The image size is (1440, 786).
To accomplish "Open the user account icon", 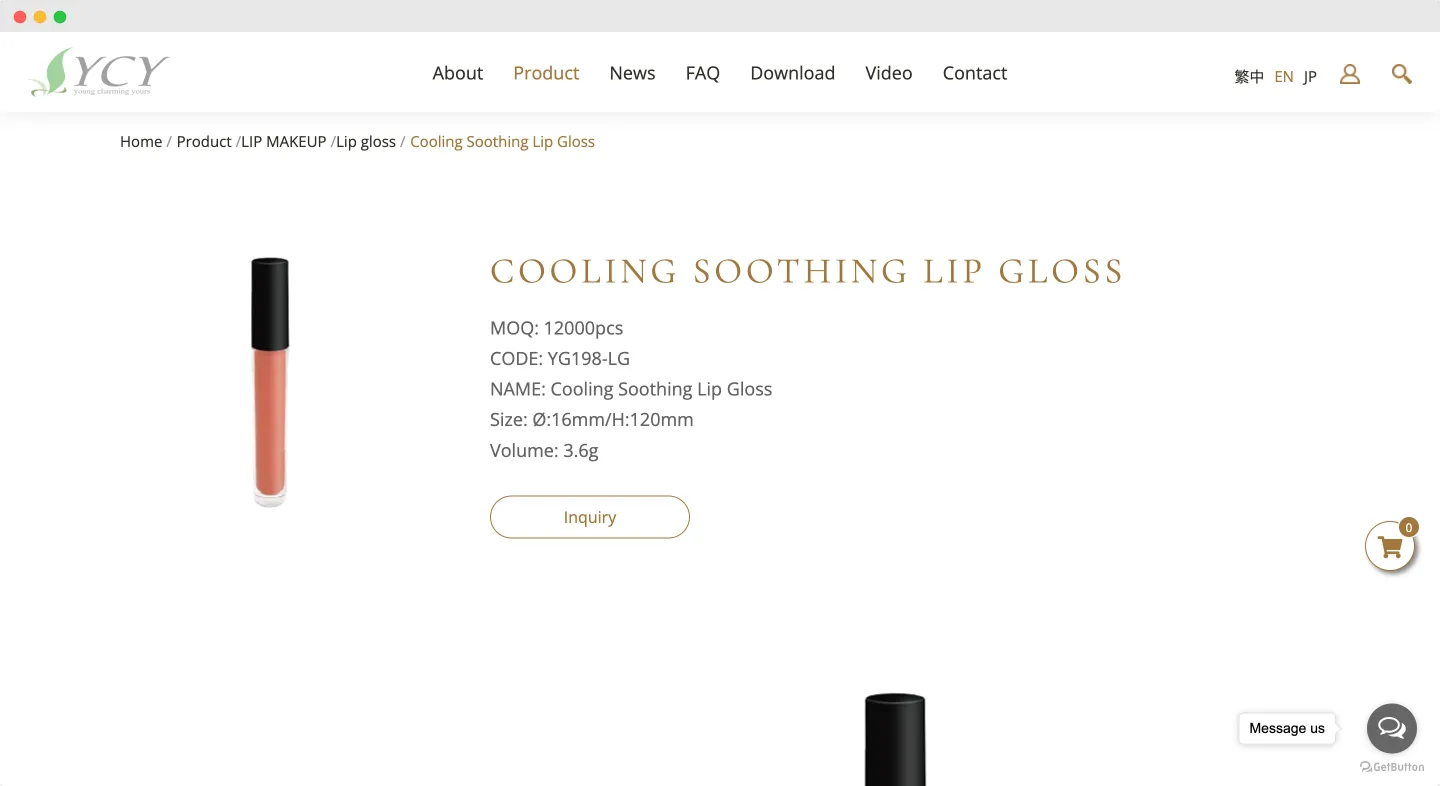I will click(x=1350, y=74).
